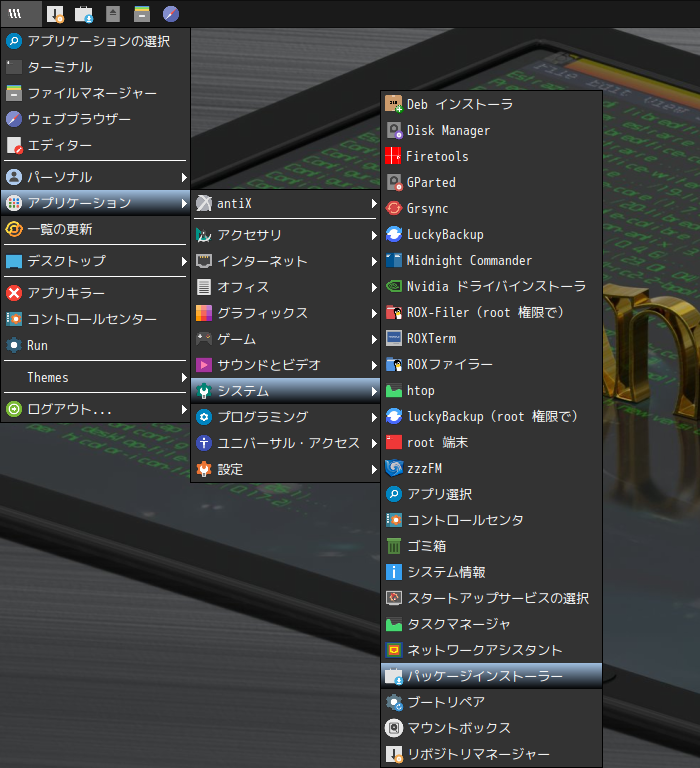
Task: Click the リポジトリマネージャー icon
Action: tap(393, 754)
